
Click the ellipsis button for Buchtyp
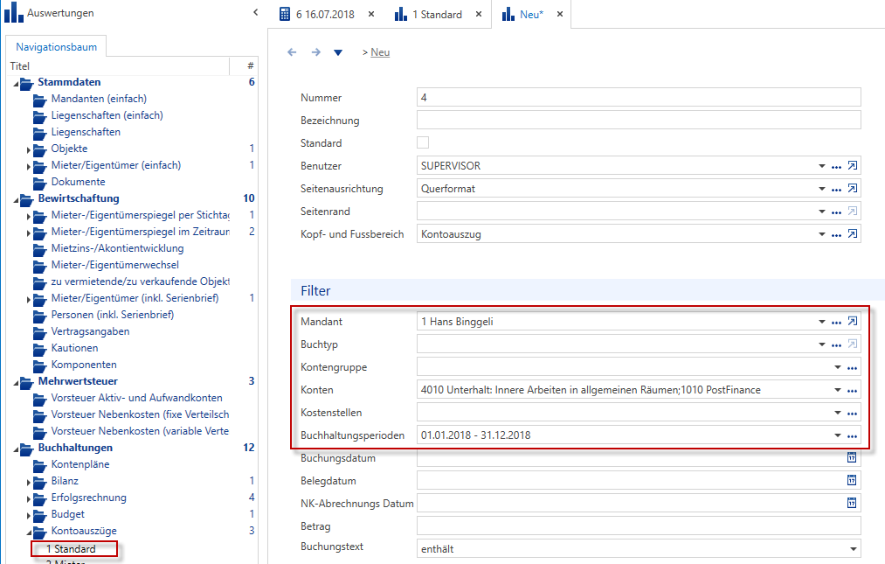836,346
